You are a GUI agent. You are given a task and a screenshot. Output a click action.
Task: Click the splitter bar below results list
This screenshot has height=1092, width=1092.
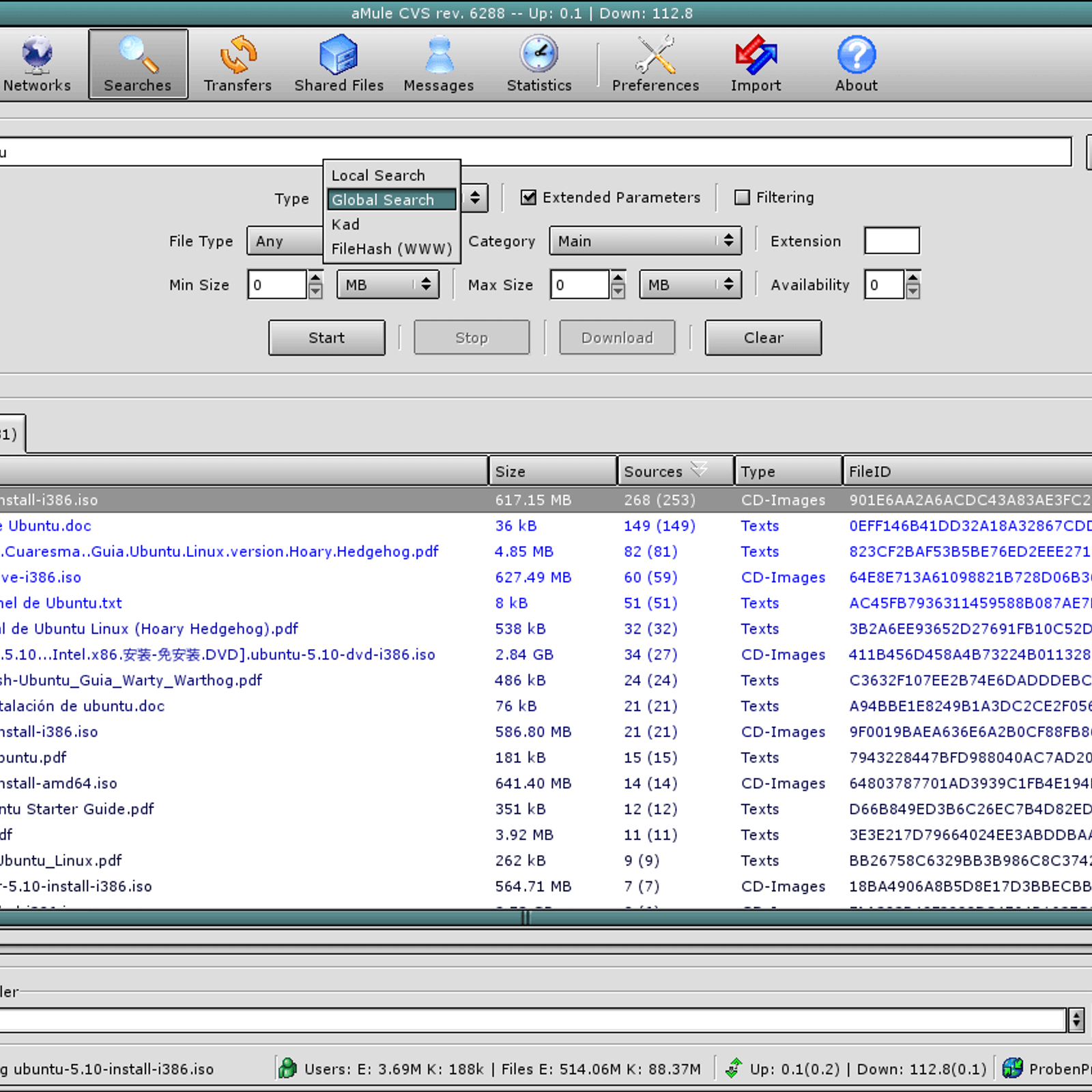(x=546, y=918)
